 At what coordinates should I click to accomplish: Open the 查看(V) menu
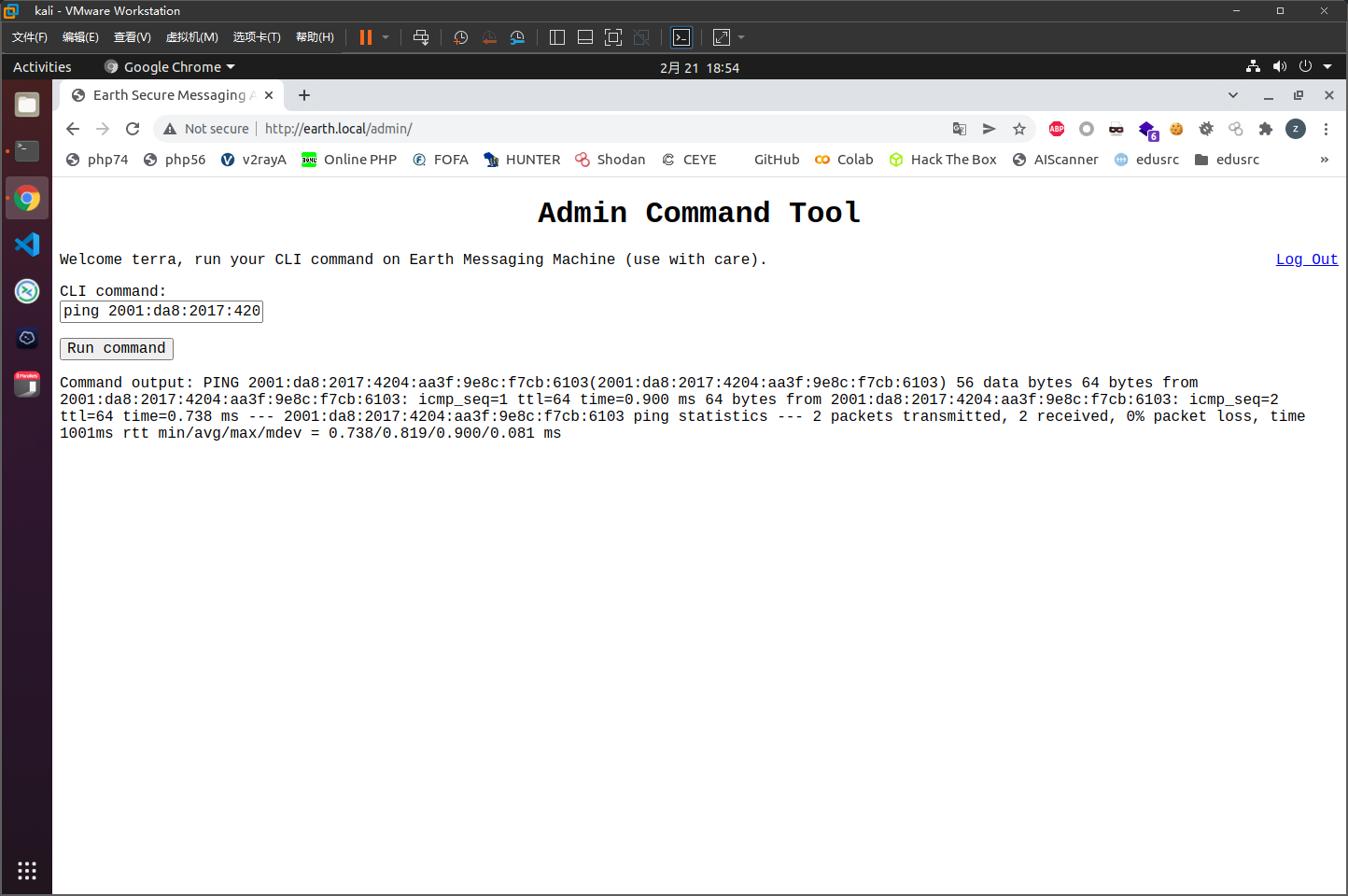point(132,37)
